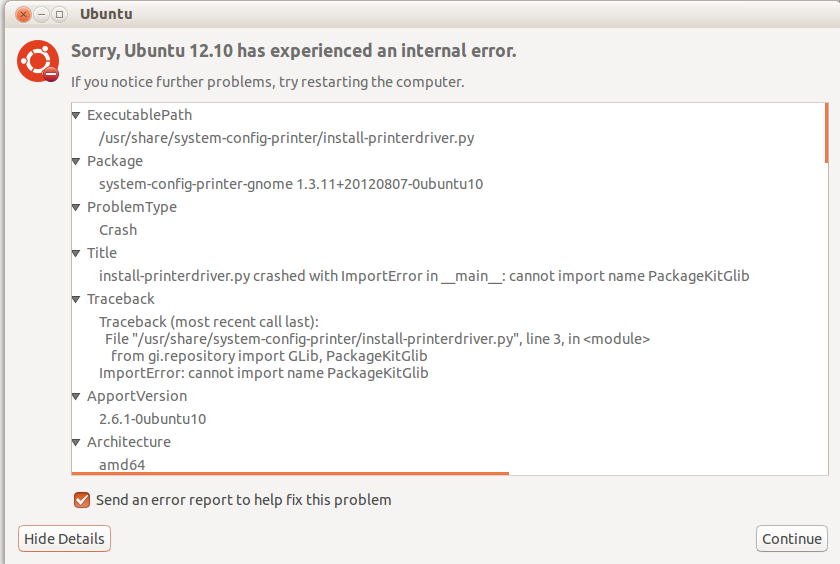This screenshot has width=840, height=564.
Task: Collapse the Architecture section
Action: pos(77,443)
